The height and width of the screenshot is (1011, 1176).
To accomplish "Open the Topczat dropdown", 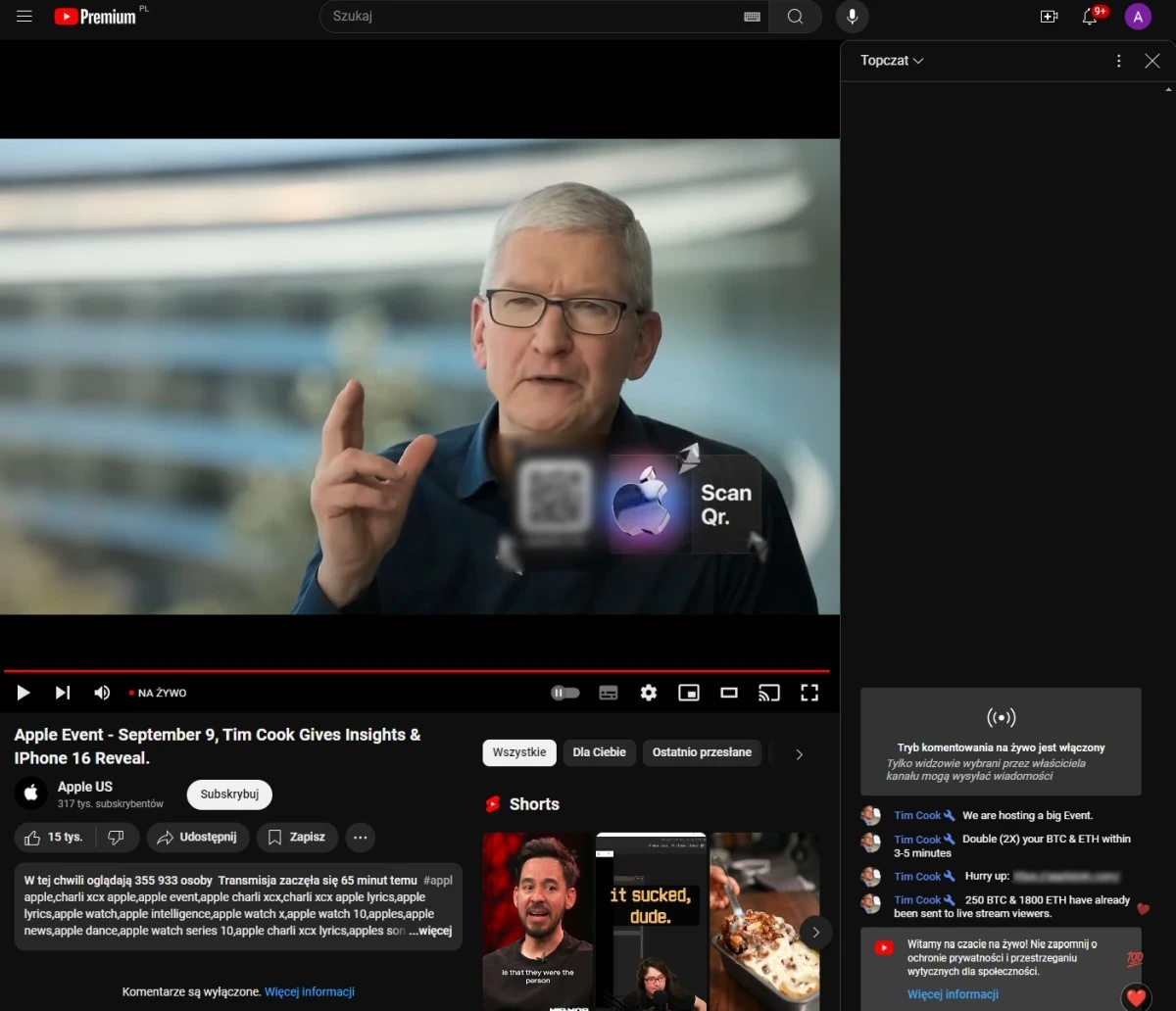I will [890, 60].
